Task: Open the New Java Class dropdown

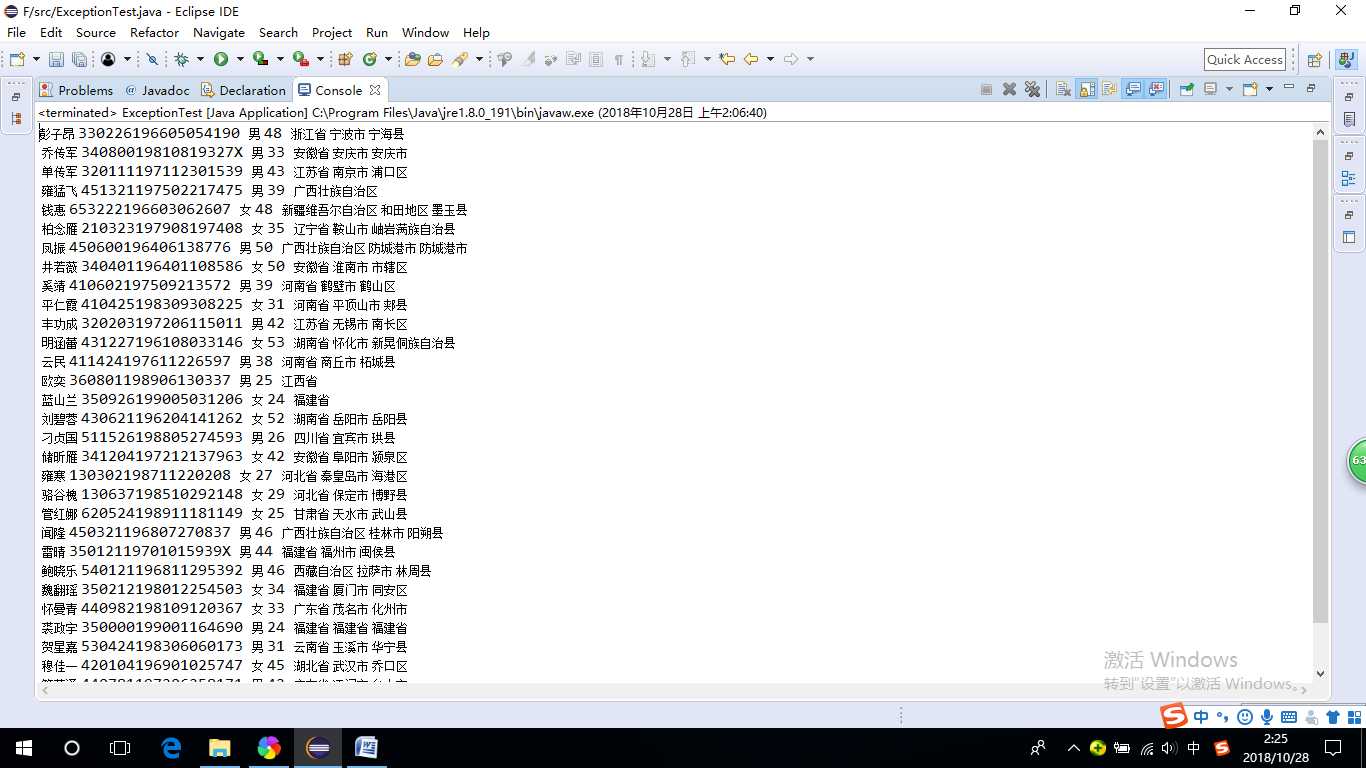Action: (x=388, y=59)
